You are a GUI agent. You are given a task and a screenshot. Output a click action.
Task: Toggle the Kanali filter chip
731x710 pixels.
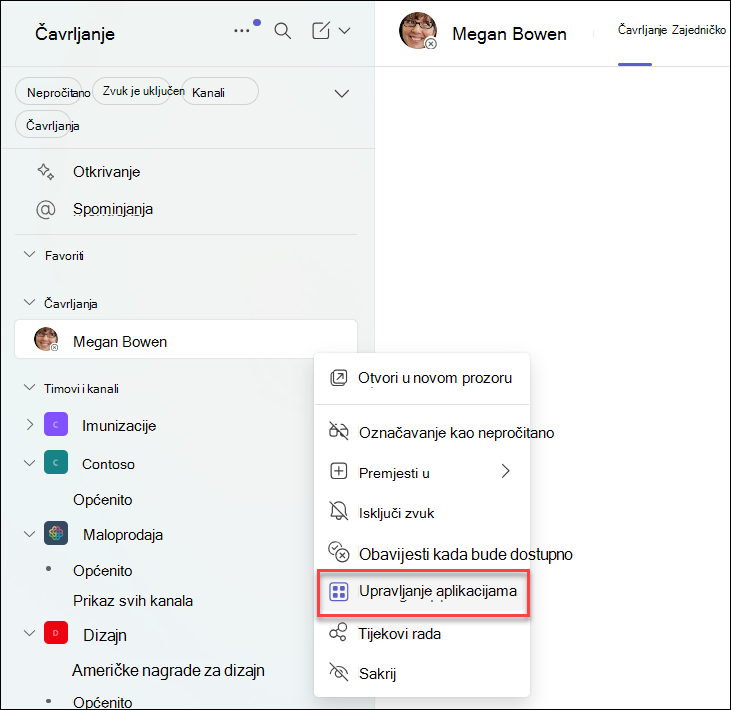(x=220, y=92)
